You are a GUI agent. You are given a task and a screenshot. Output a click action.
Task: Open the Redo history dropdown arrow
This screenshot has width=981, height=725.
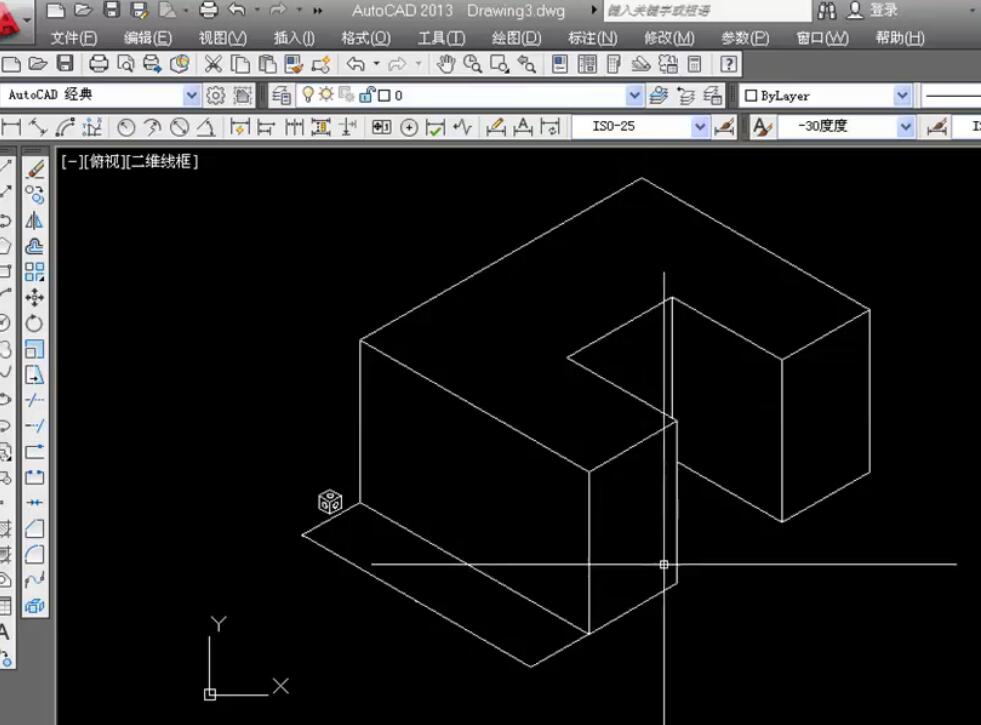[x=418, y=64]
